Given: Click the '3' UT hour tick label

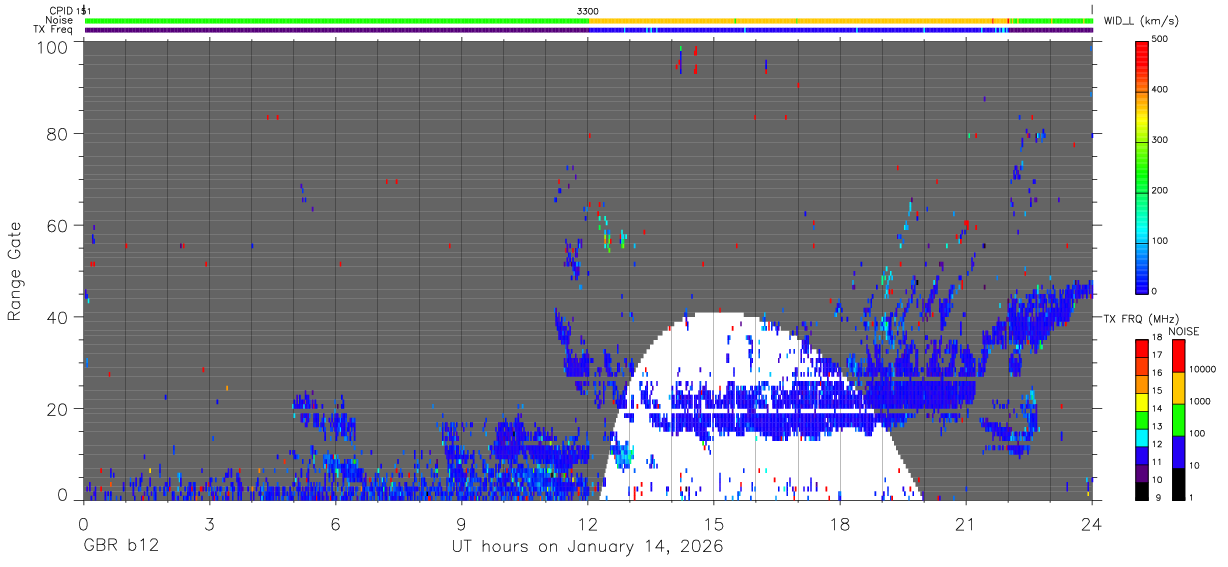Looking at the screenshot, I should point(209,523).
